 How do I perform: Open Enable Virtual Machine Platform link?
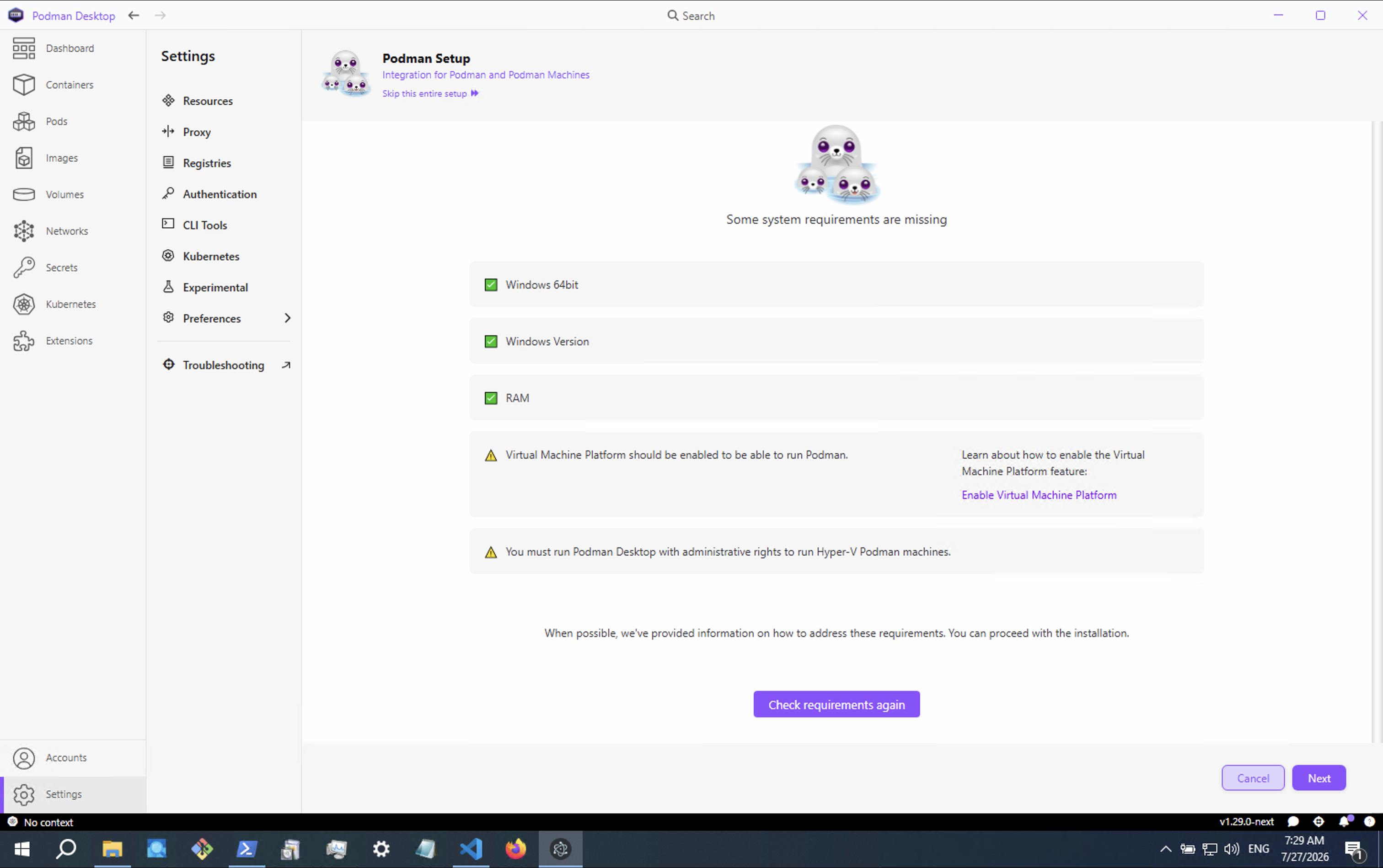tap(1039, 495)
